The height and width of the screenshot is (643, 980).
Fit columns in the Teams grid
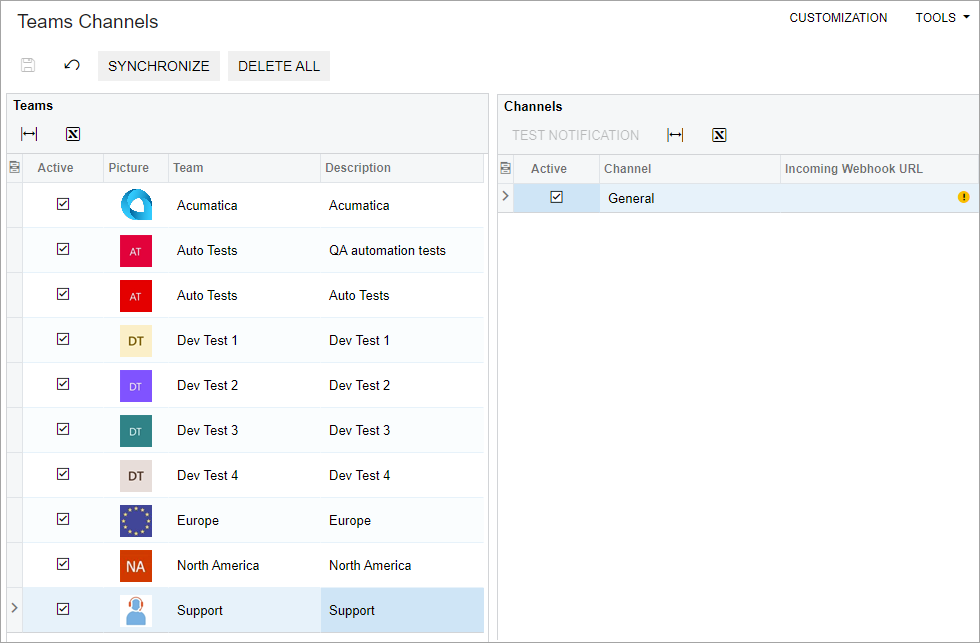click(29, 134)
